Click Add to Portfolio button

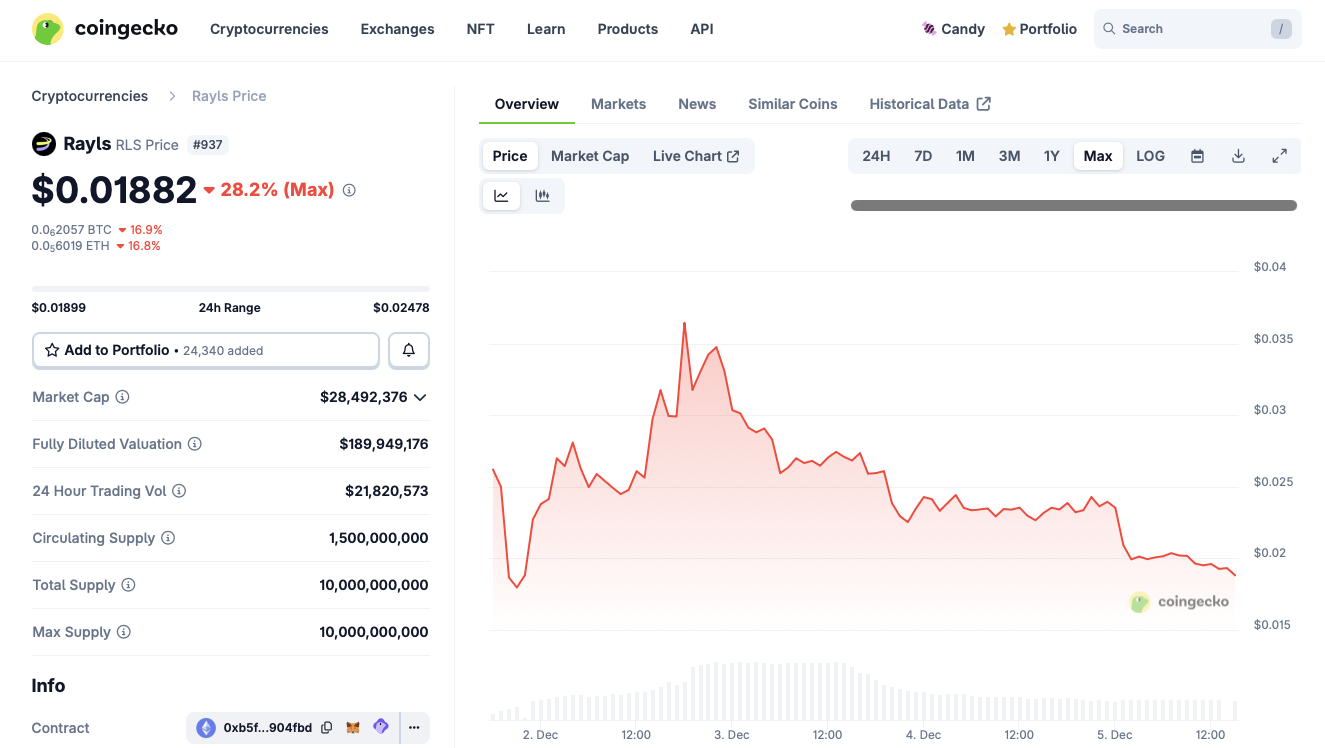[x=206, y=350]
